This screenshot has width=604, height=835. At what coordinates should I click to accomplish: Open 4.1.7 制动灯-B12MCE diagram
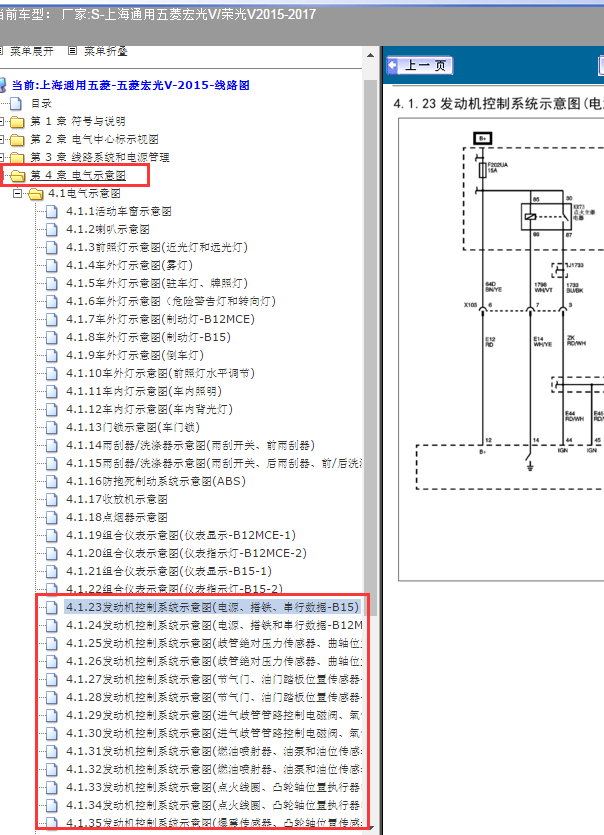point(160,320)
